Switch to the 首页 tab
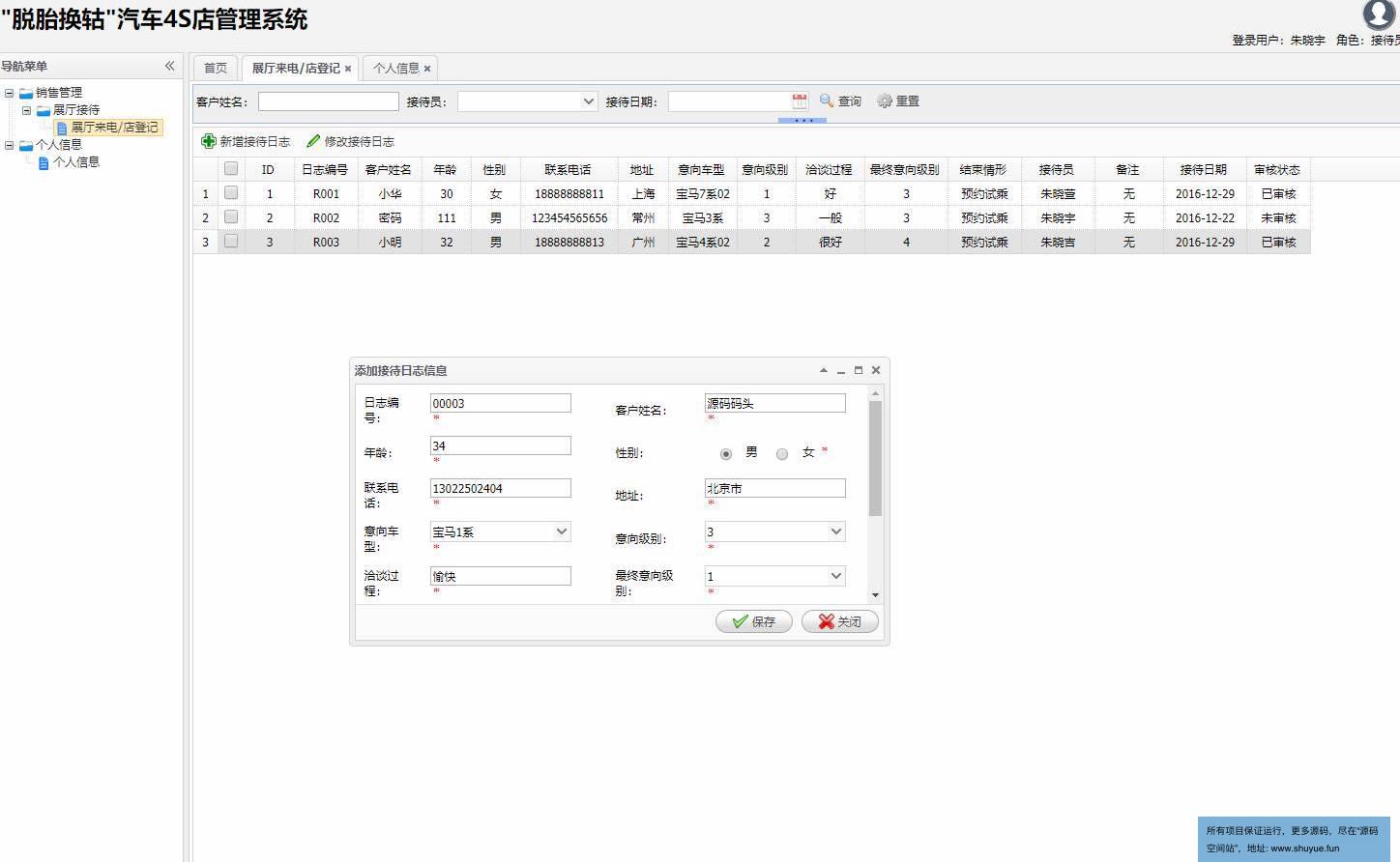1400x862 pixels. pyautogui.click(x=216, y=68)
